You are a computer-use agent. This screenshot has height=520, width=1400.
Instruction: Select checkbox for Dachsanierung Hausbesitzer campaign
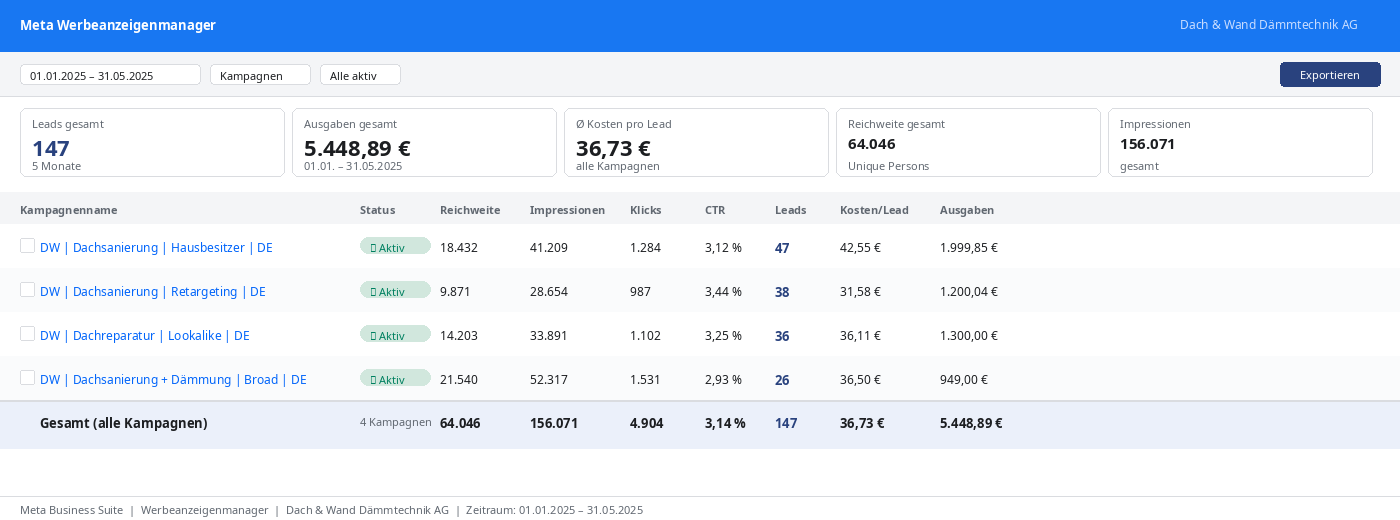[27, 246]
